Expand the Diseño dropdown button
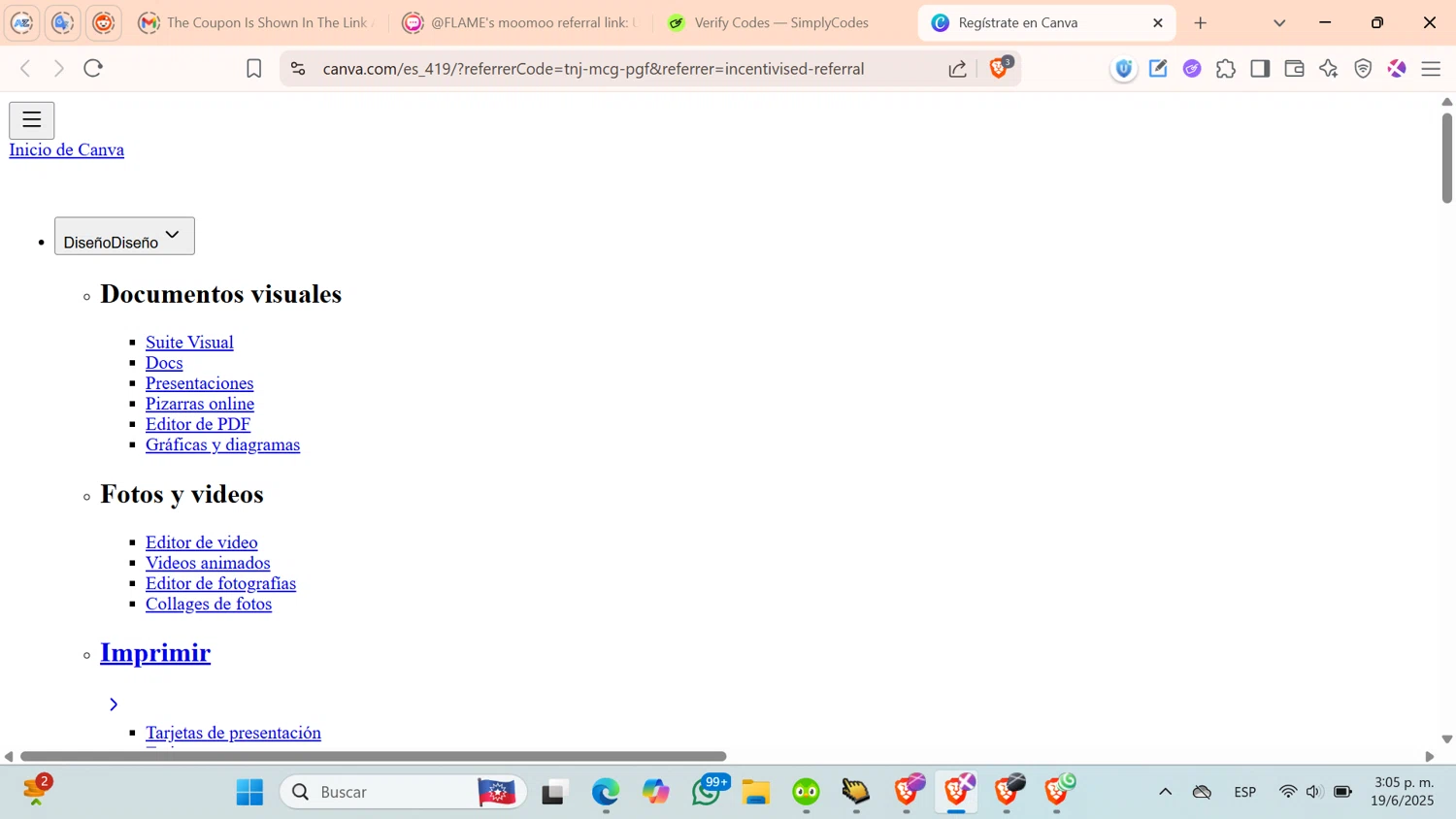Screen dimensions: 1456x819 pyautogui.click(x=124, y=236)
